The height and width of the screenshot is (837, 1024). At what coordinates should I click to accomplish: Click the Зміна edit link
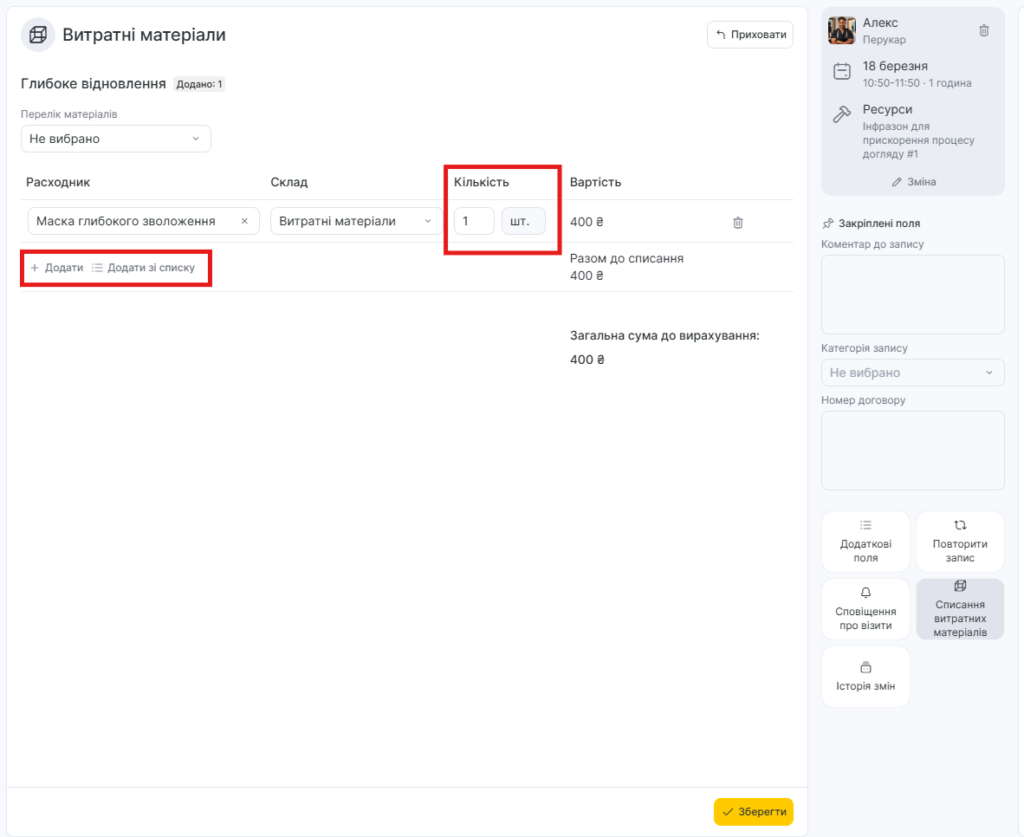click(912, 182)
